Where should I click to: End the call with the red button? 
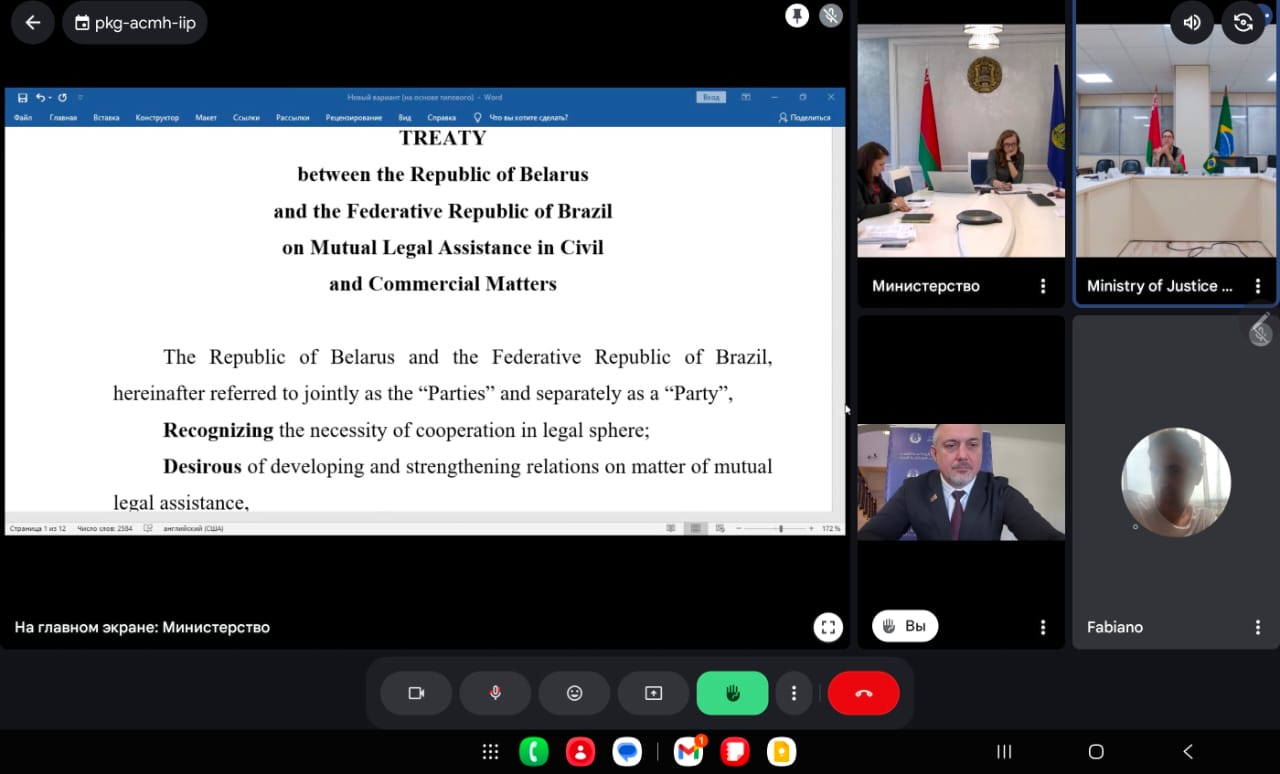[x=864, y=693]
